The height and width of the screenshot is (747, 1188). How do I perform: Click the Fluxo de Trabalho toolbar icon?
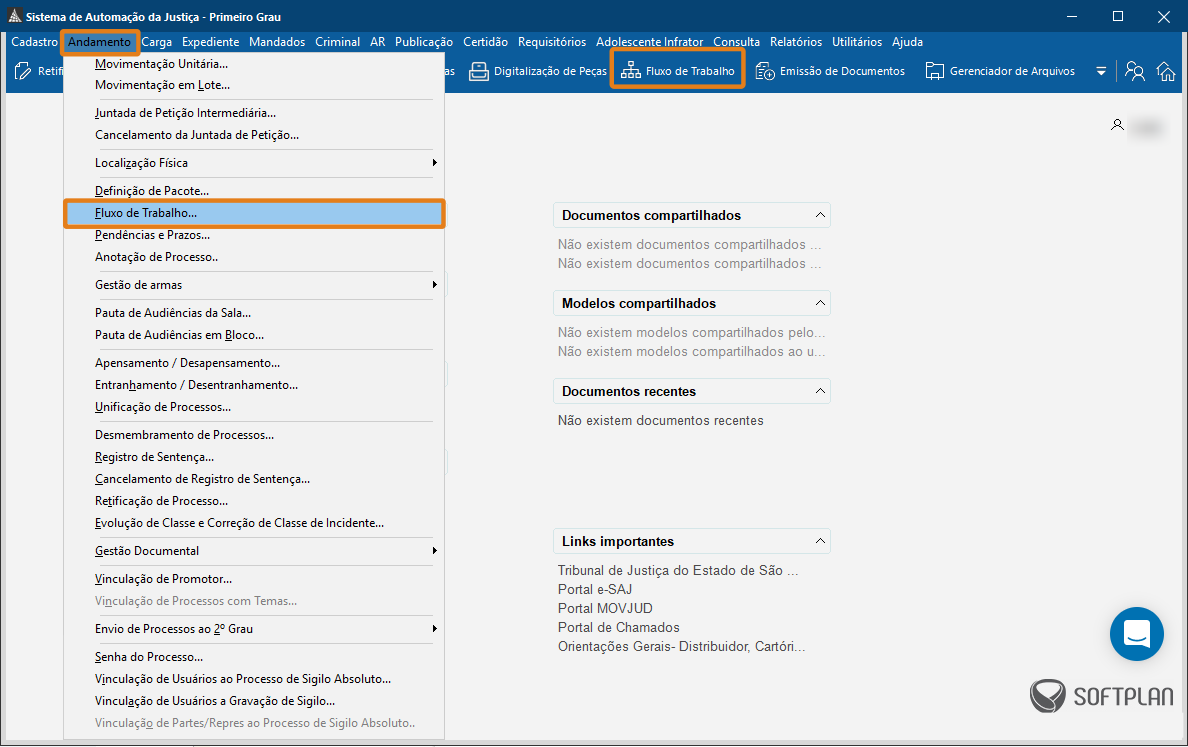(630, 71)
